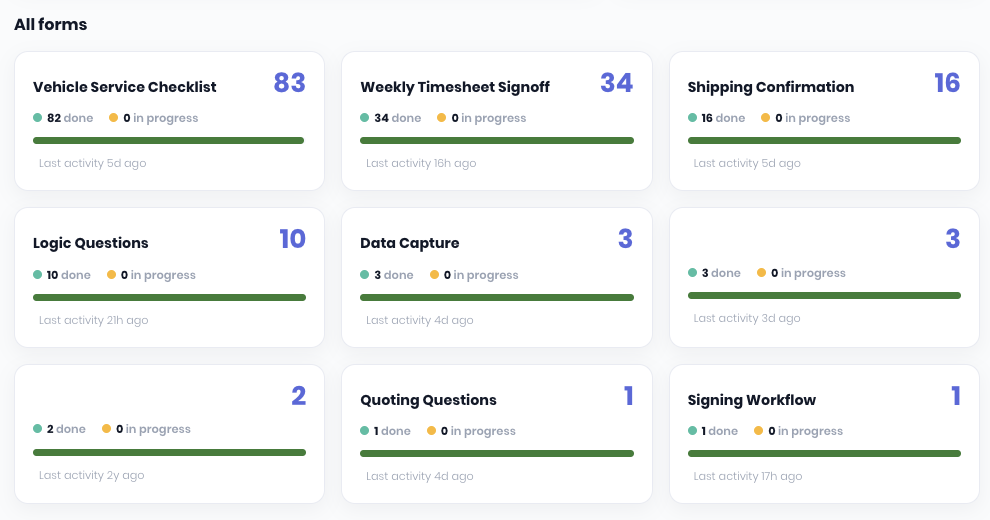Click the 83 total count on Vehicle Service Checklist
Viewport: 990px width, 520px height.
(290, 83)
